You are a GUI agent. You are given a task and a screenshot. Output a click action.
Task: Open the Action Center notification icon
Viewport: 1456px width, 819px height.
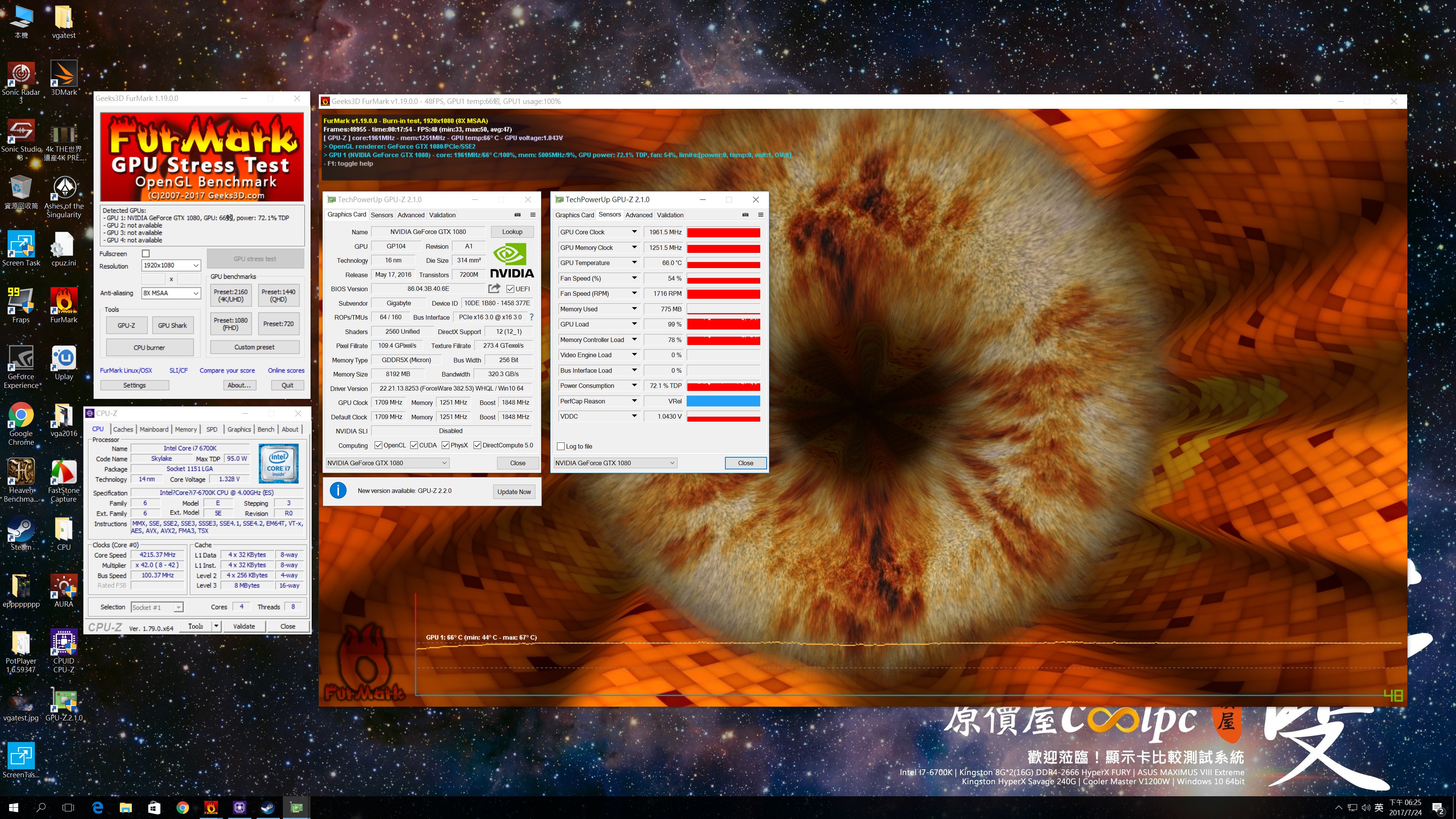(1437, 808)
